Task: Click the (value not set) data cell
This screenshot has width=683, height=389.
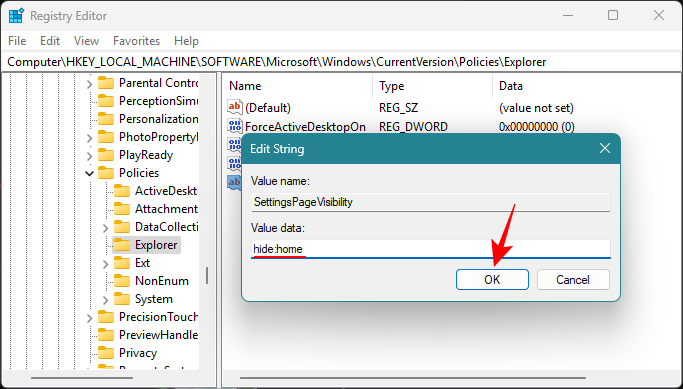Action: 536,108
